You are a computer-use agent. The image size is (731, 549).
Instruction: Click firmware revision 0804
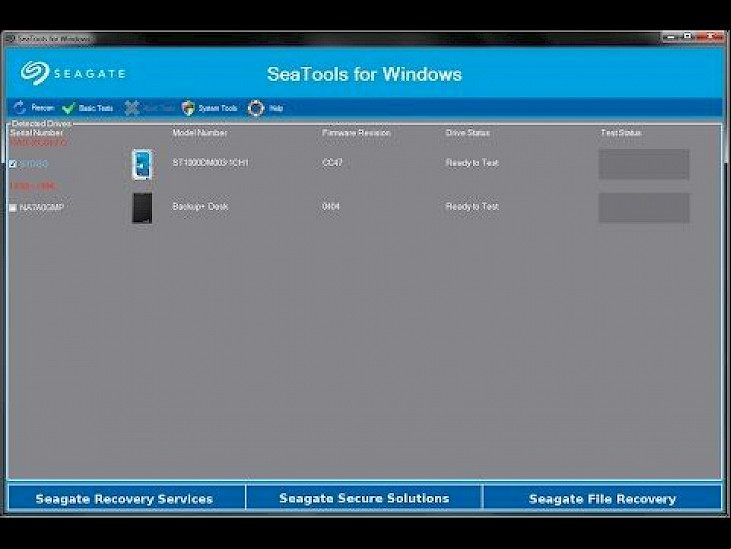pos(331,206)
